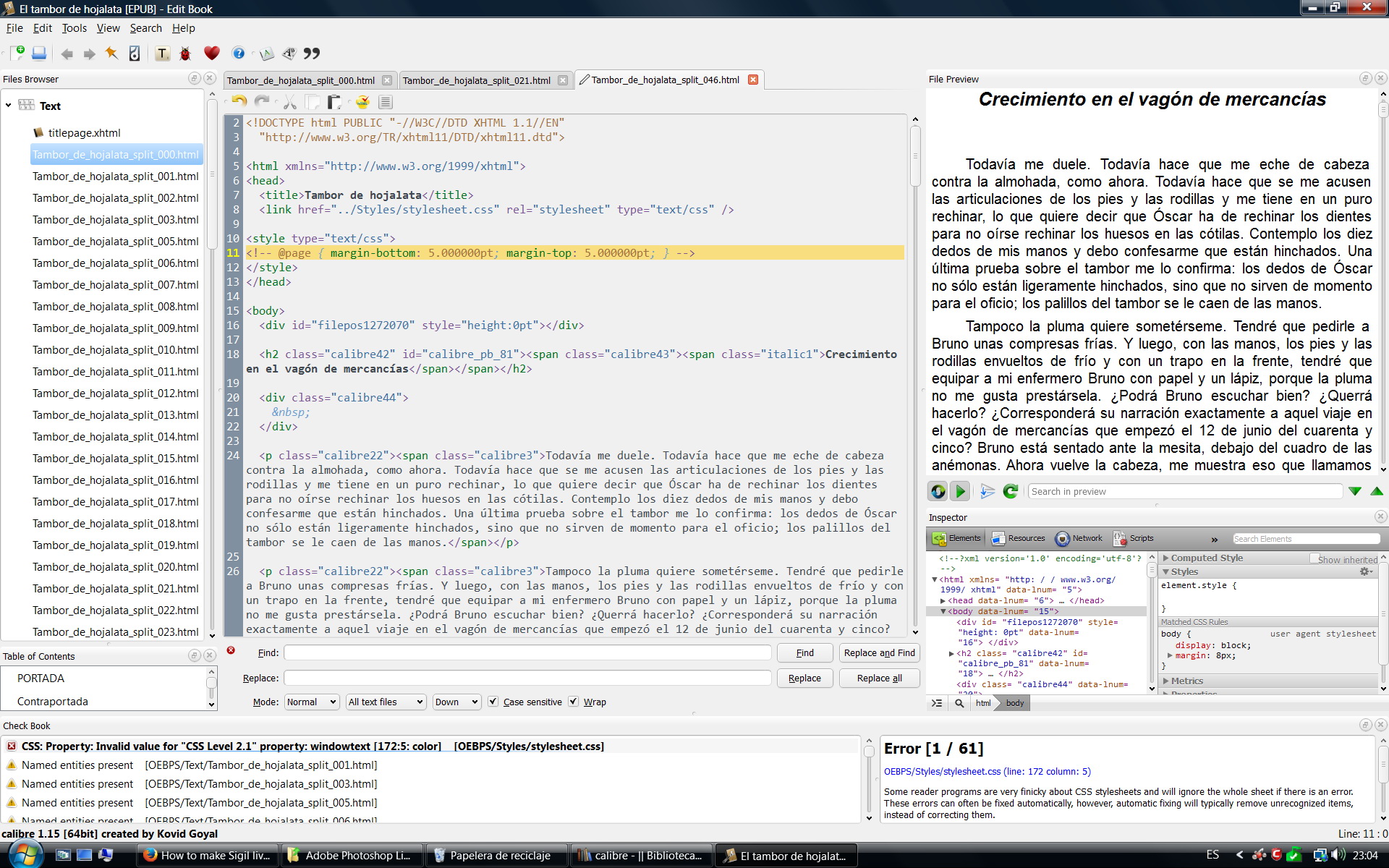
Task: Click the create checkpoint pin icon
Action: pyautogui.click(x=111, y=54)
